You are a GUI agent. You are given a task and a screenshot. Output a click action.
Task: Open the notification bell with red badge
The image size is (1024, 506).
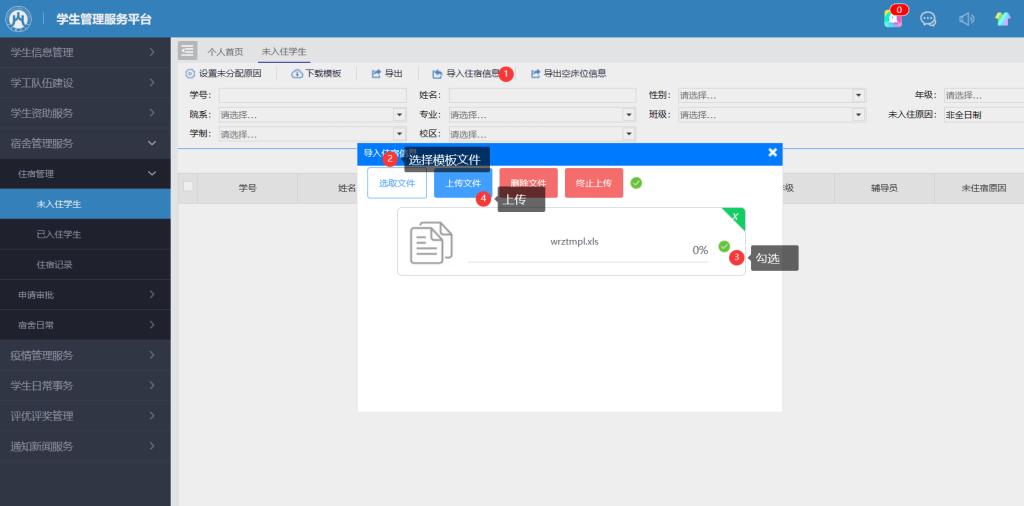click(x=893, y=19)
